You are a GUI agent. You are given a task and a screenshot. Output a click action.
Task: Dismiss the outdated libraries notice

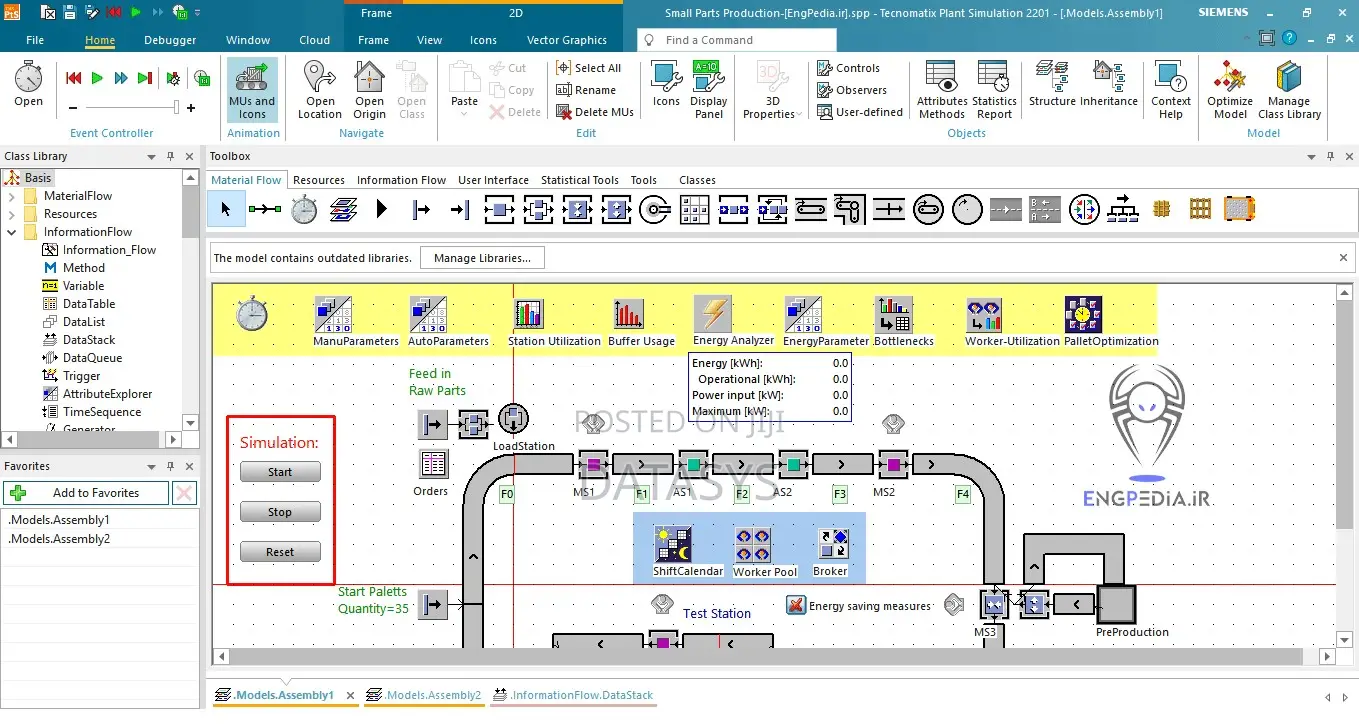tap(1343, 258)
